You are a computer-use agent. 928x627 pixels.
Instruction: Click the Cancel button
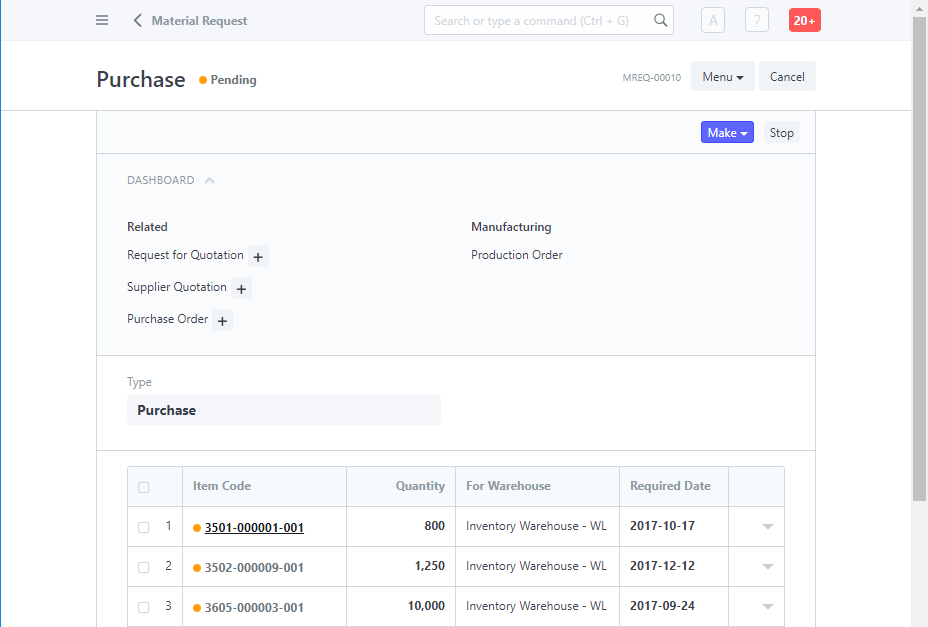pyautogui.click(x=787, y=76)
